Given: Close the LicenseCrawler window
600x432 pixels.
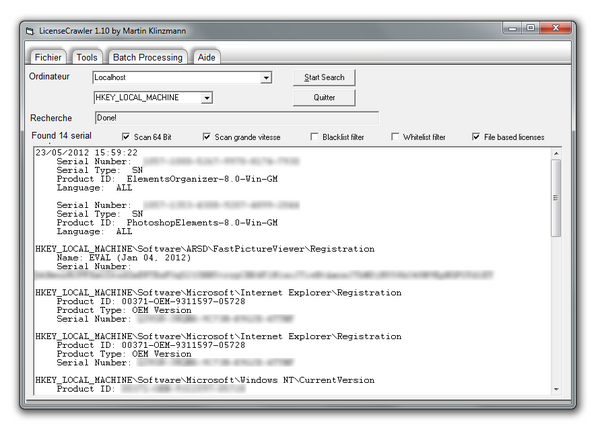Looking at the screenshot, I should coord(556,28).
